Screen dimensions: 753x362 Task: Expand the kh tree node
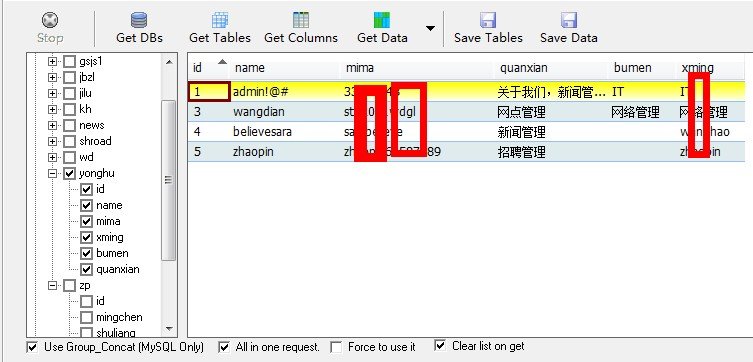tap(53, 109)
